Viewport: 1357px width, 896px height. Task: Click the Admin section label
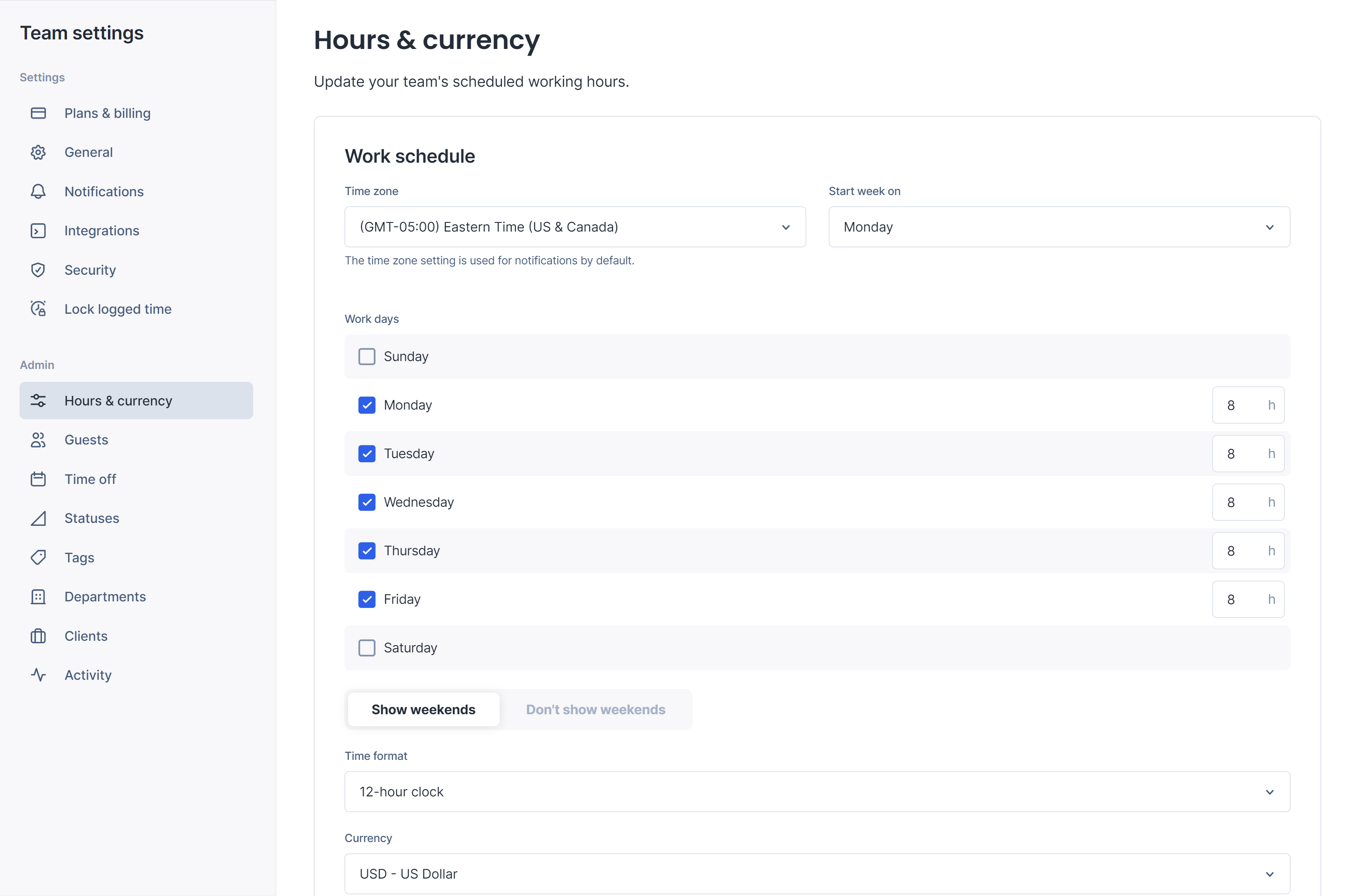pyautogui.click(x=37, y=364)
